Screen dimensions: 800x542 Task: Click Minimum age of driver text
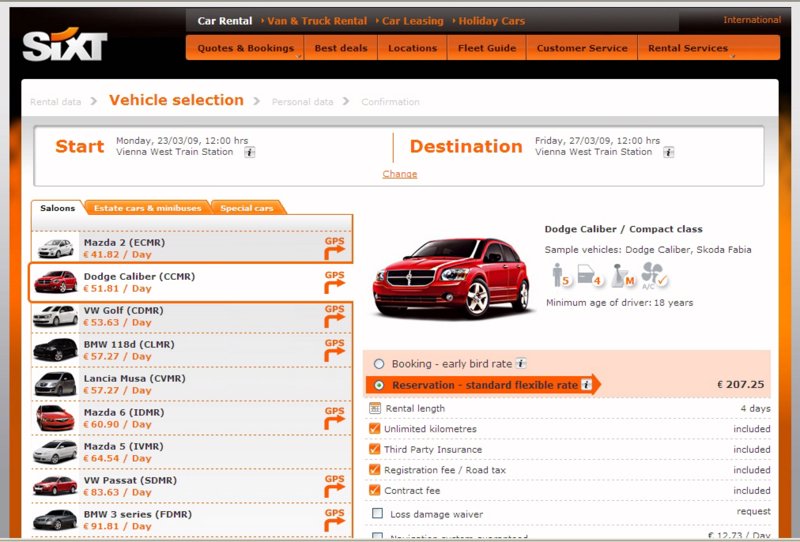point(619,302)
